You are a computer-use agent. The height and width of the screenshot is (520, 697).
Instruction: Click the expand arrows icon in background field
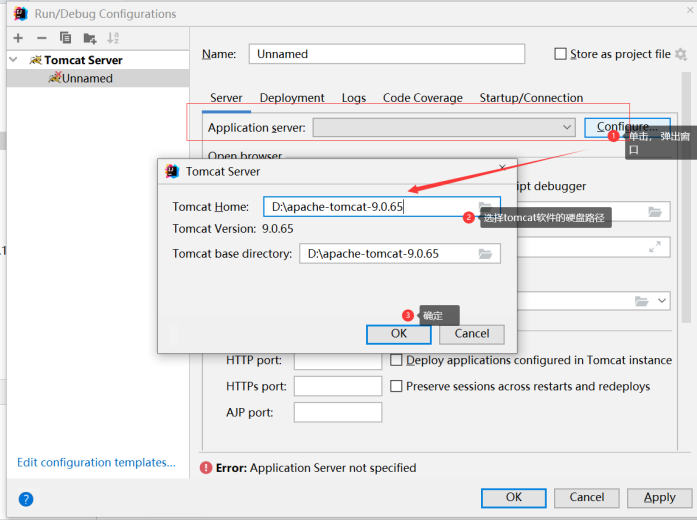(655, 247)
